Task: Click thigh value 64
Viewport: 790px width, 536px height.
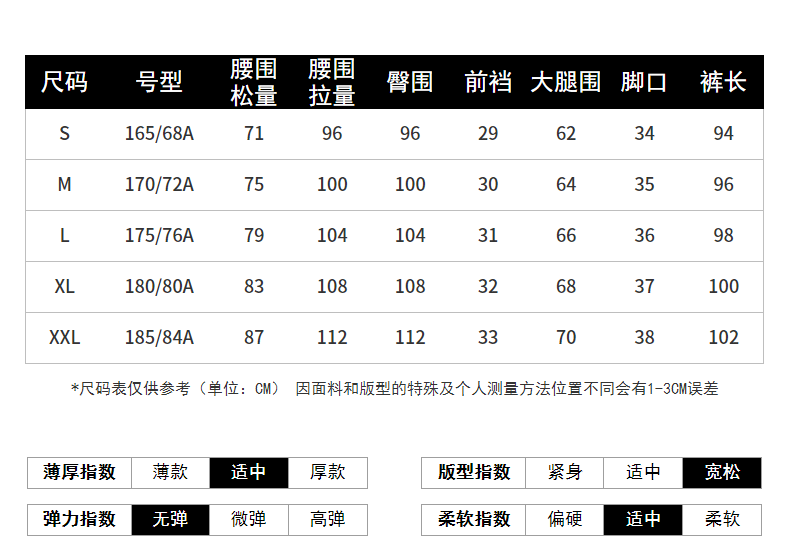Action: click(x=566, y=184)
